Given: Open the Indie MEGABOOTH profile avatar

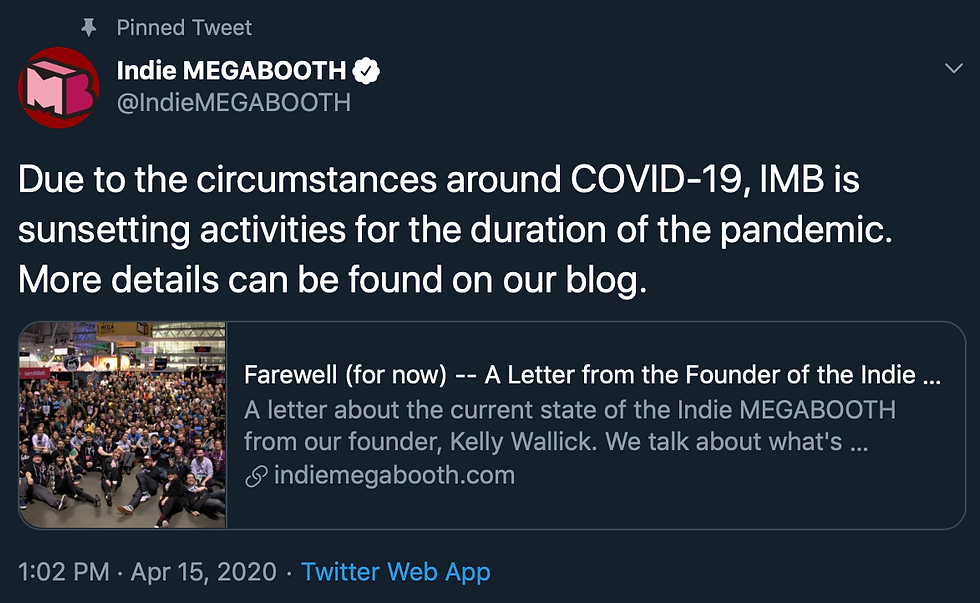Looking at the screenshot, I should pyautogui.click(x=59, y=88).
